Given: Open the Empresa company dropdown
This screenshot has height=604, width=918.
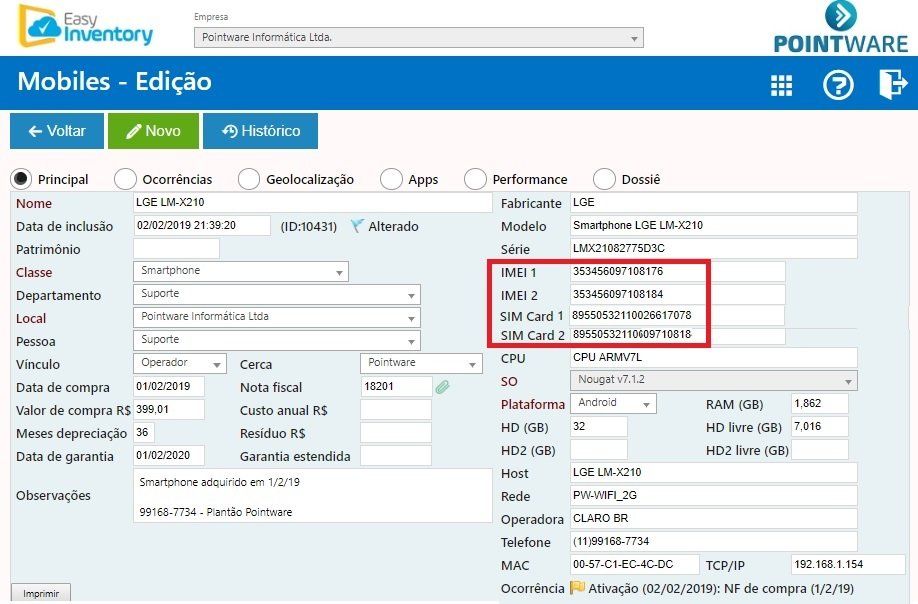Looking at the screenshot, I should tap(419, 37).
